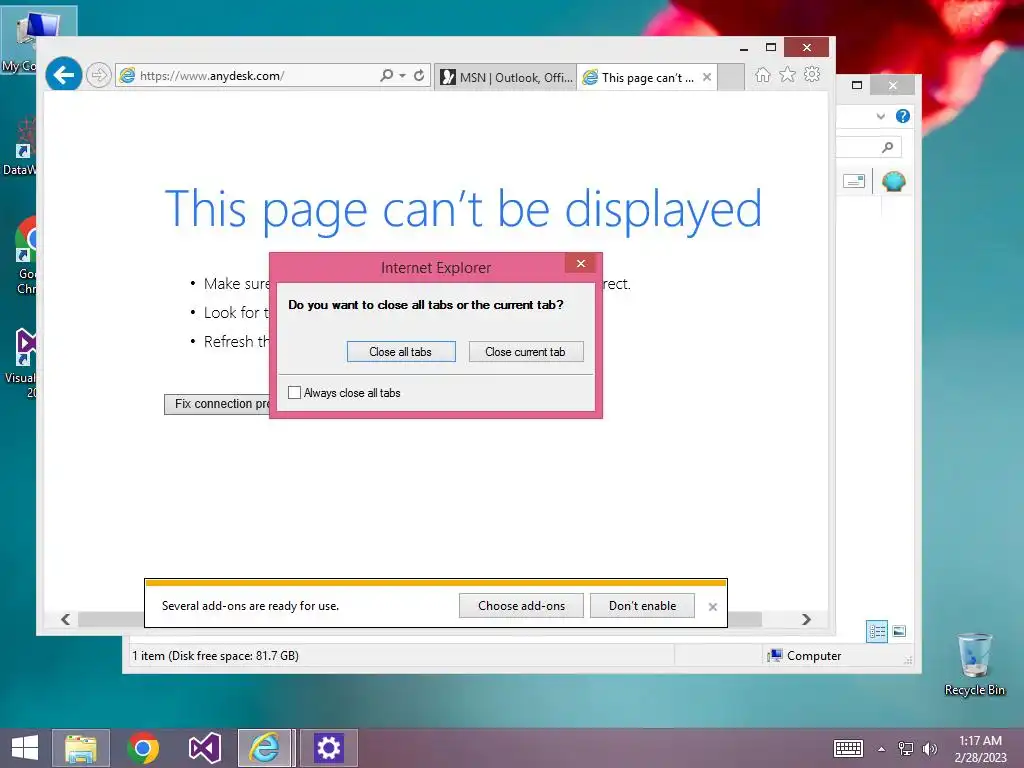Click the horizontal scrollbar left arrow

click(65, 619)
